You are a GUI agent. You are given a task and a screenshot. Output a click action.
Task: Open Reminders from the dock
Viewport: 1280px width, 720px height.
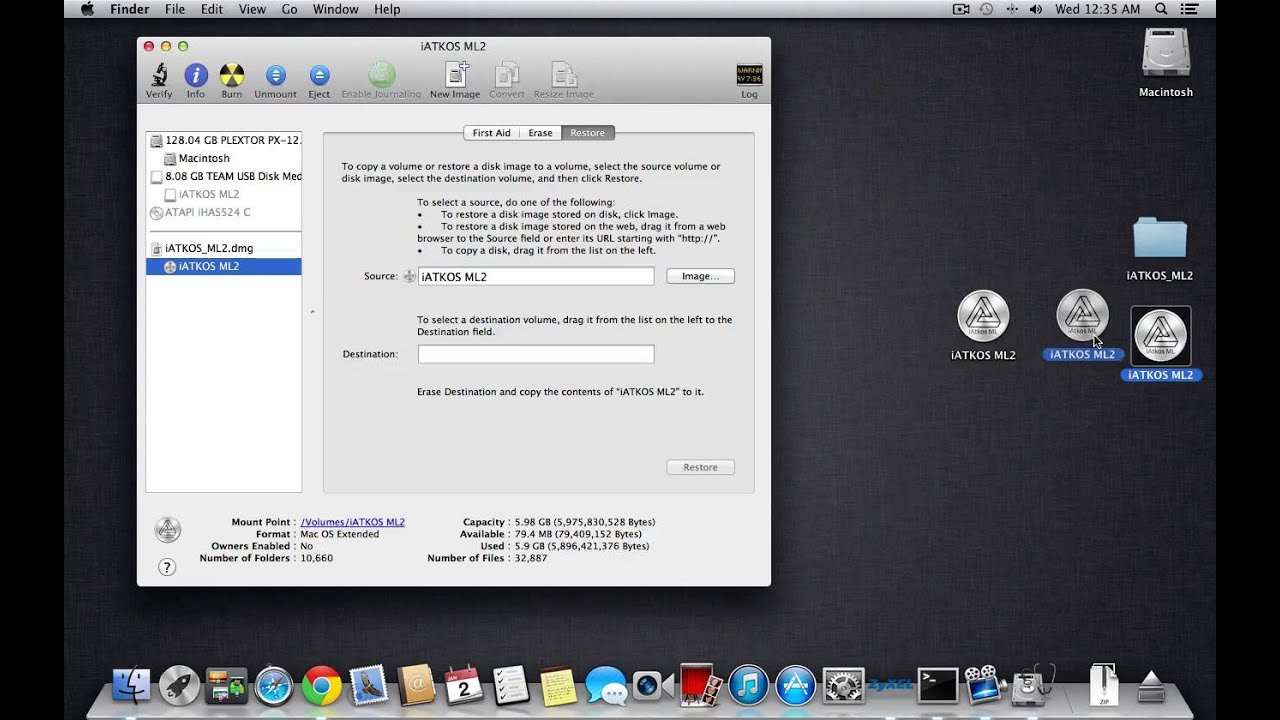(511, 685)
